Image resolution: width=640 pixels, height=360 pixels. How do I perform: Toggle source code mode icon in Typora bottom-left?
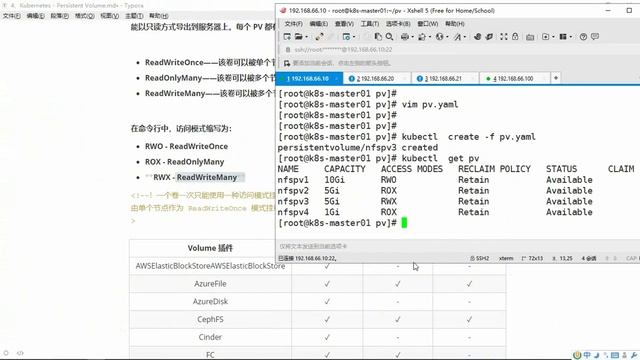pos(20,353)
